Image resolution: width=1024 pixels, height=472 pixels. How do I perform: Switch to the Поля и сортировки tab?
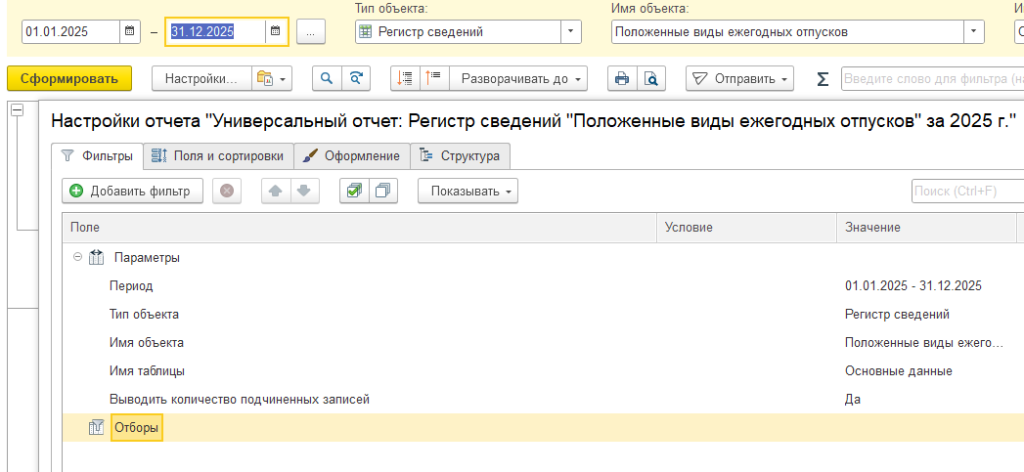[x=218, y=156]
